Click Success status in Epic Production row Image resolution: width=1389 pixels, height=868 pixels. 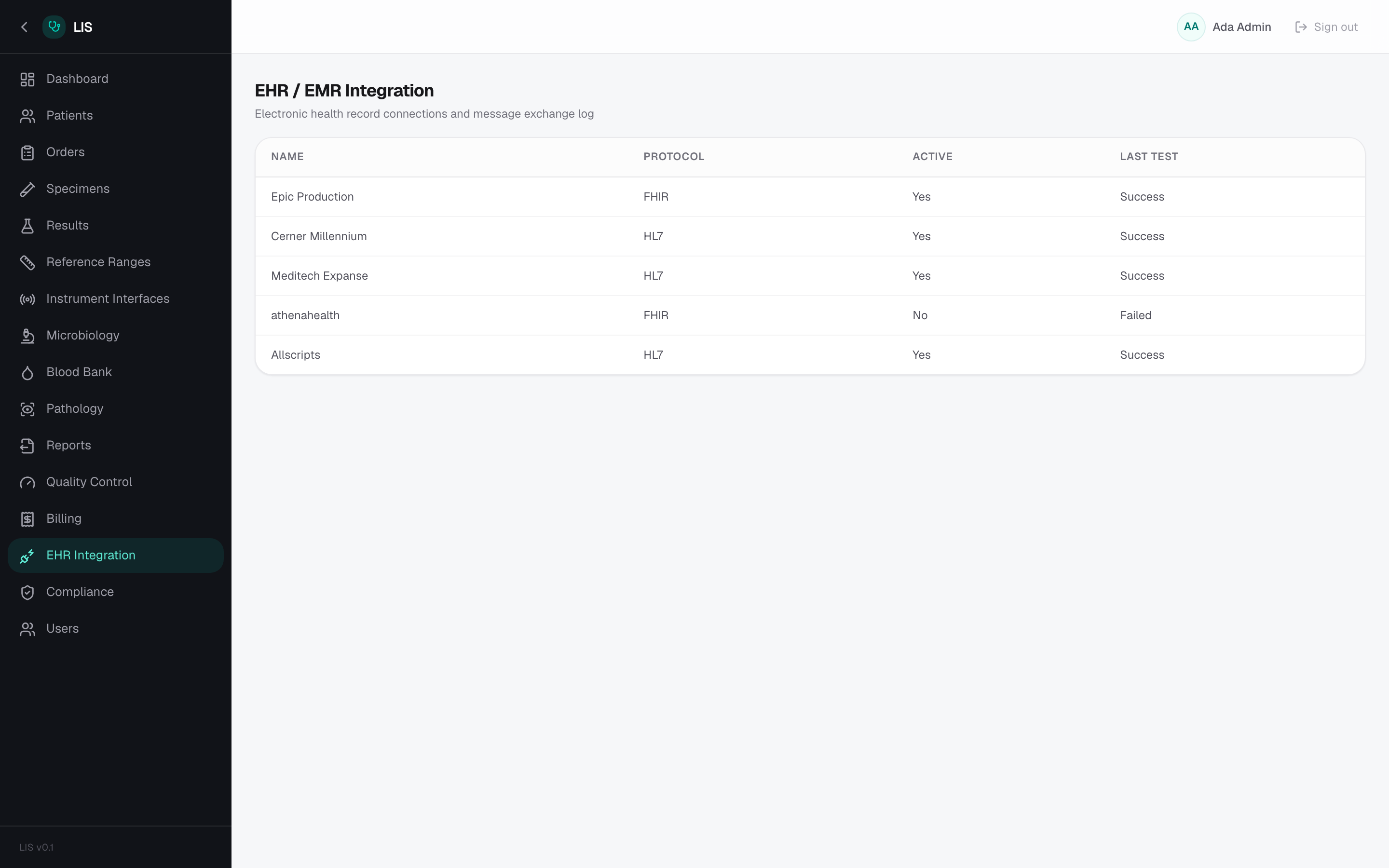tap(1142, 197)
